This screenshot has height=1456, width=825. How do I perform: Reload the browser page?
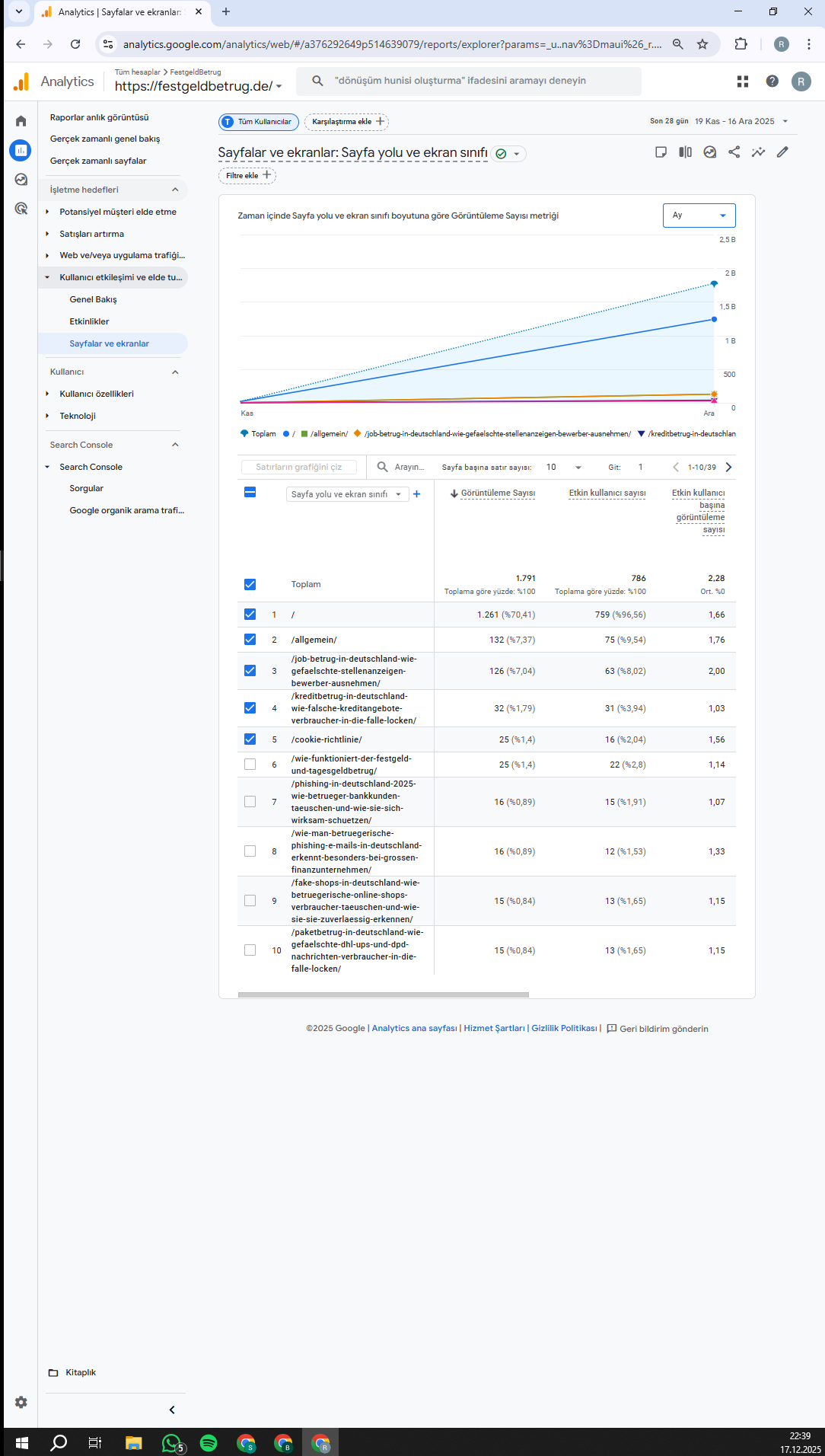(x=75, y=44)
